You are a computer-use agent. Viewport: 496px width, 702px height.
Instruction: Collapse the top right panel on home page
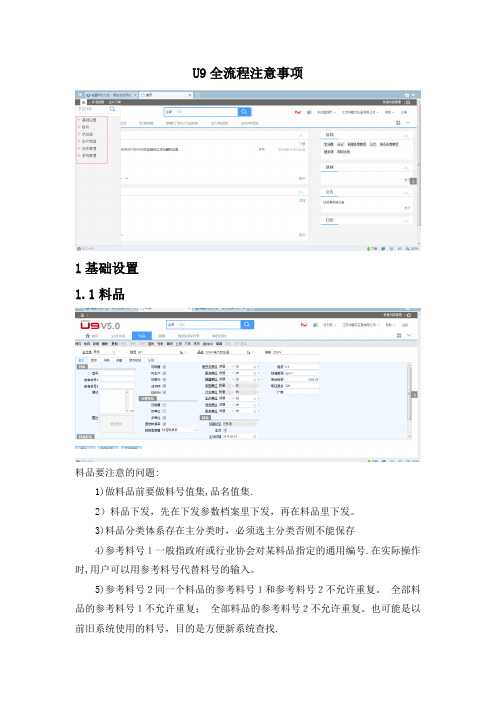click(x=406, y=135)
